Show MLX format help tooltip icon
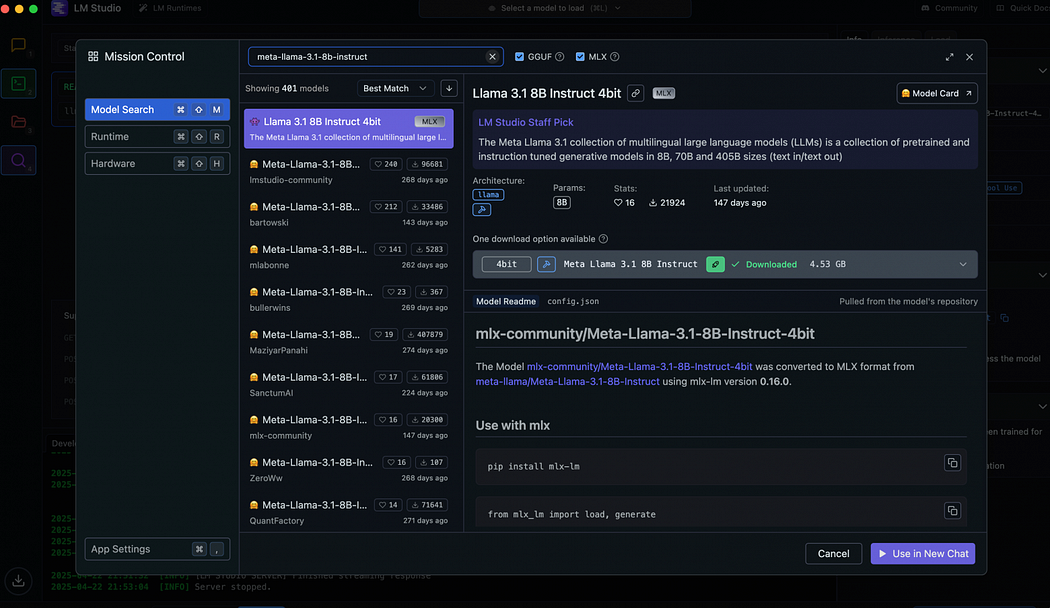Image resolution: width=1050 pixels, height=608 pixels. (615, 57)
